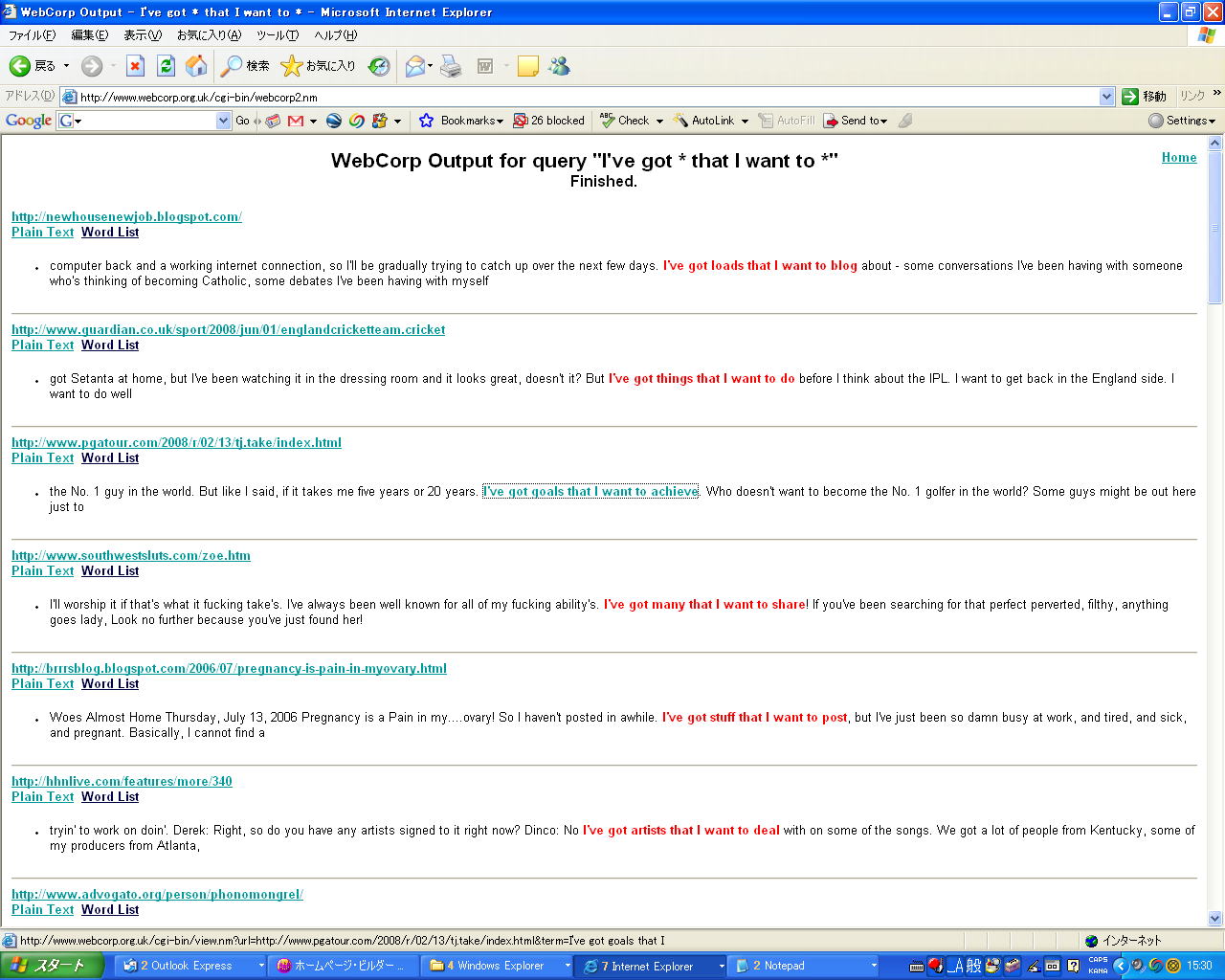The image size is (1225, 980).
Task: Click the Refresh page icon
Action: (166, 66)
